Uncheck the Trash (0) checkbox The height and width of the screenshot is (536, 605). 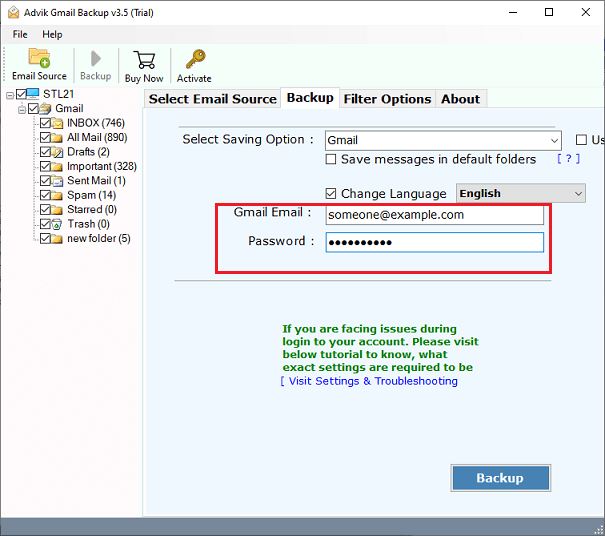(45, 224)
